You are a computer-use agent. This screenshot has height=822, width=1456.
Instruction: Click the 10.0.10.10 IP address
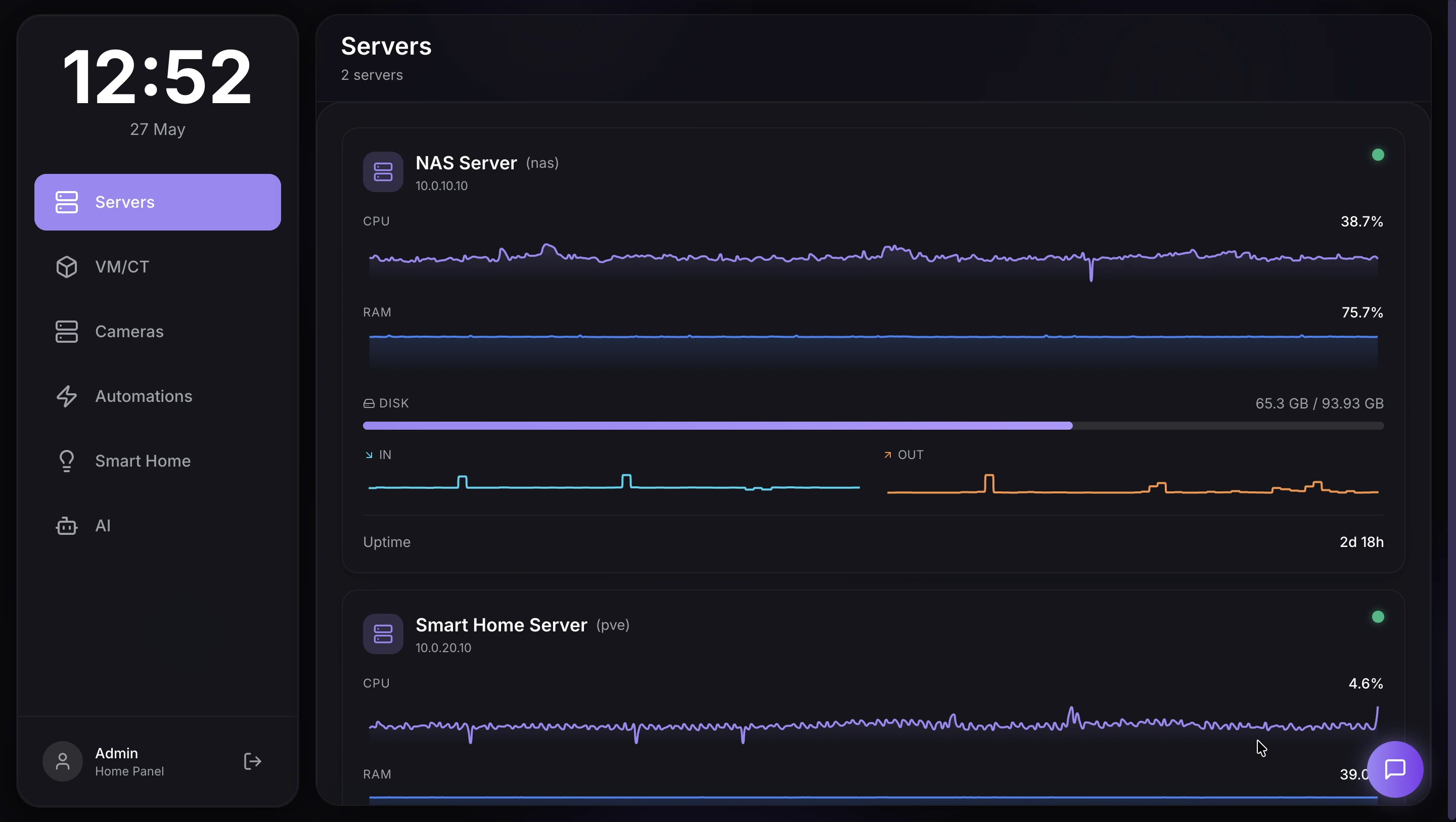pyautogui.click(x=441, y=186)
